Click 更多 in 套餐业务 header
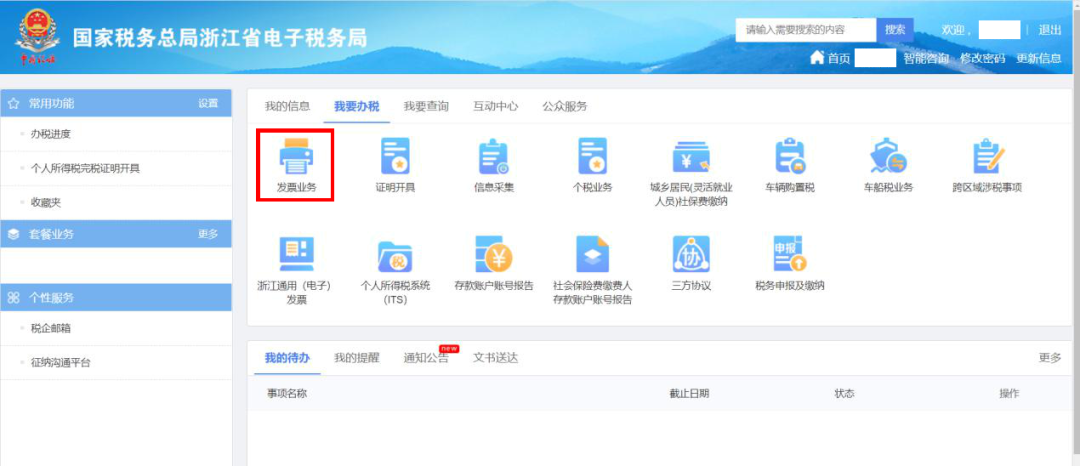Screen dimensions: 1080x466 pos(208,234)
